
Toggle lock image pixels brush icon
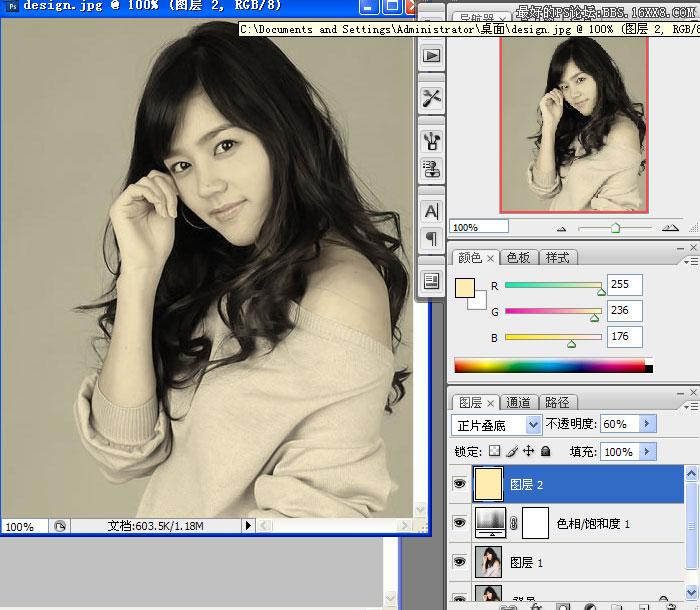pyautogui.click(x=512, y=451)
